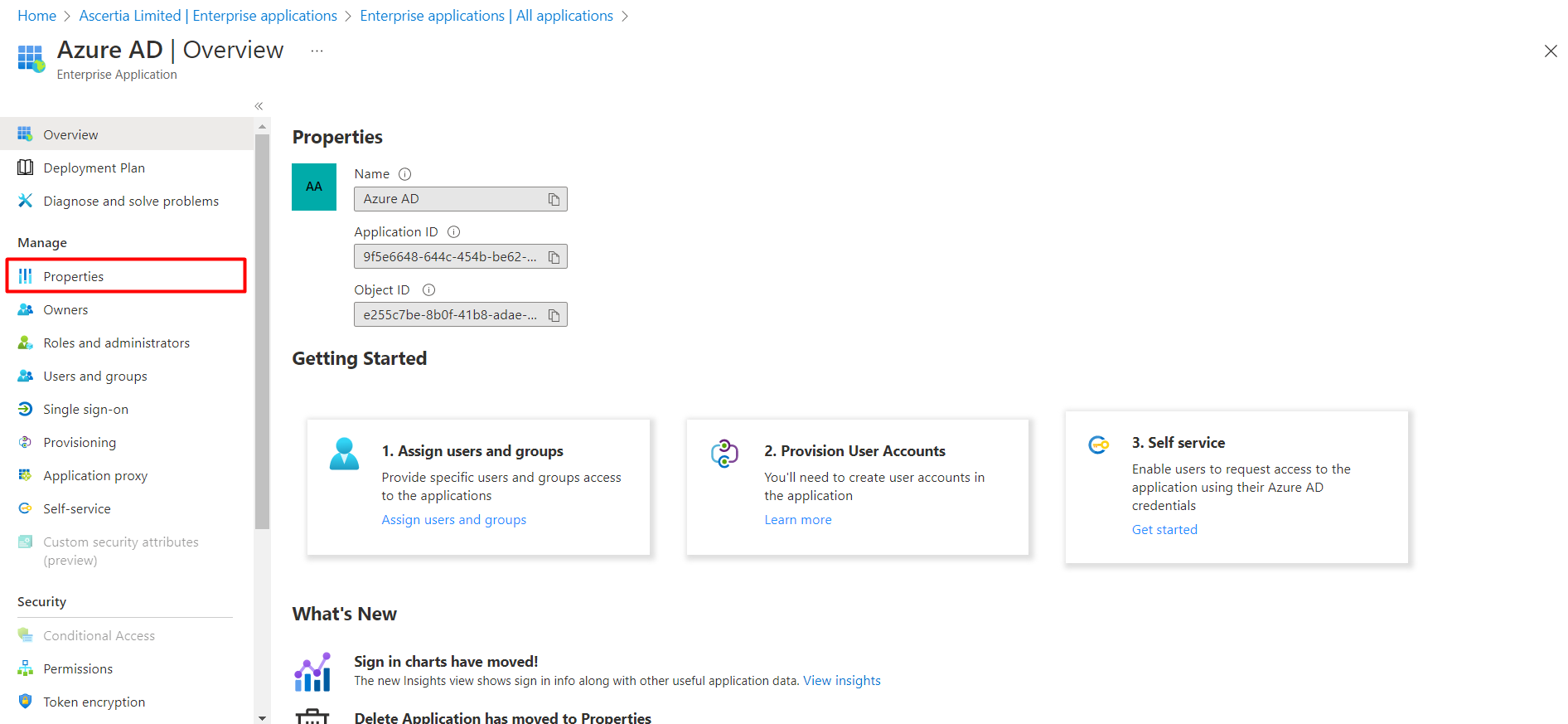1568x724 pixels.
Task: Open the more options ellipsis menu
Action: (317, 51)
